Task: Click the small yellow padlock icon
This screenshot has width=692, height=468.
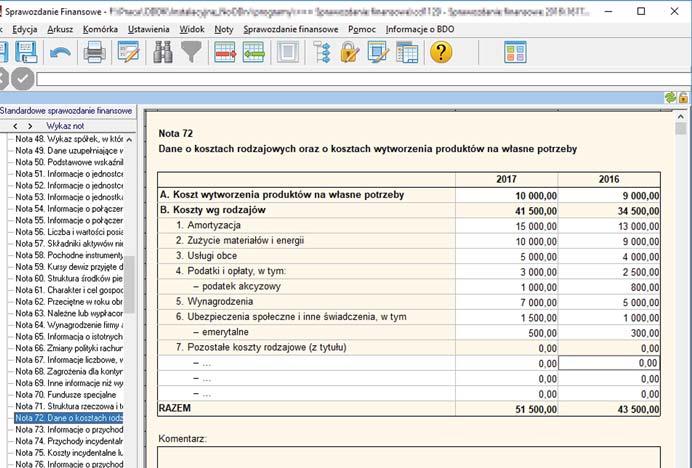Action: coord(683,98)
